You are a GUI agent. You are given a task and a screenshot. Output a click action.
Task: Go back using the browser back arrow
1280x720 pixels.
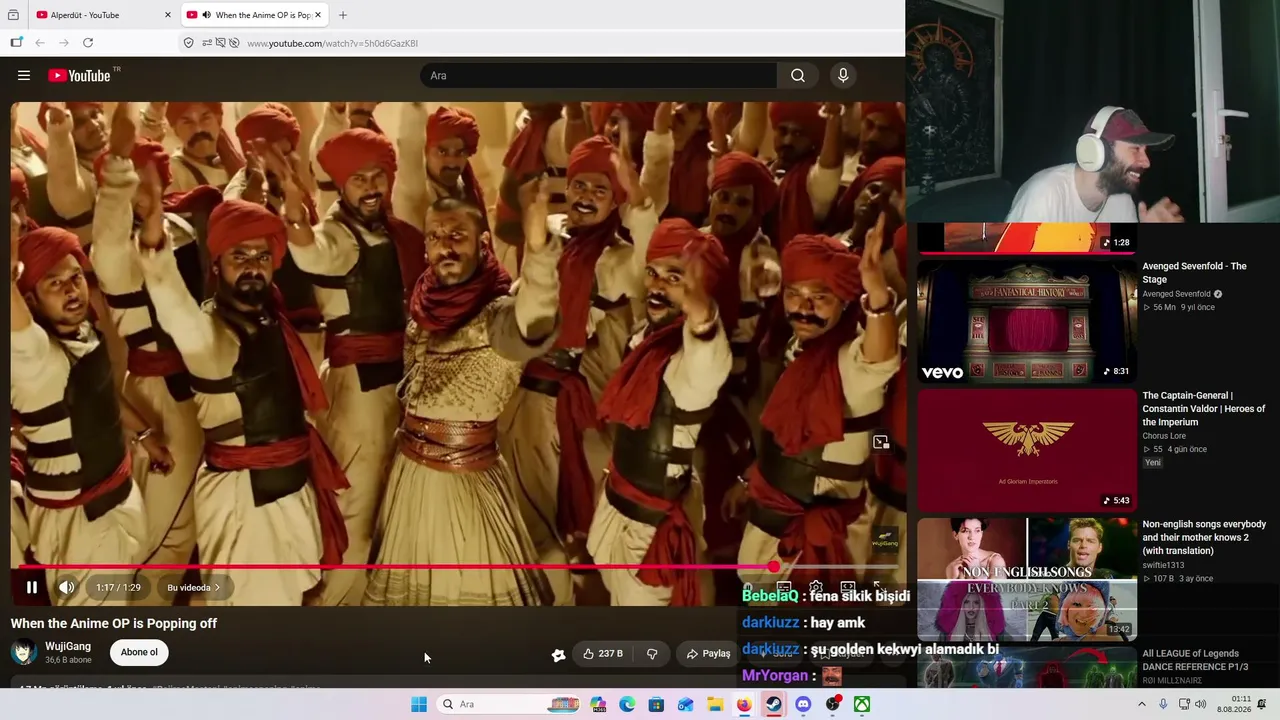click(40, 43)
